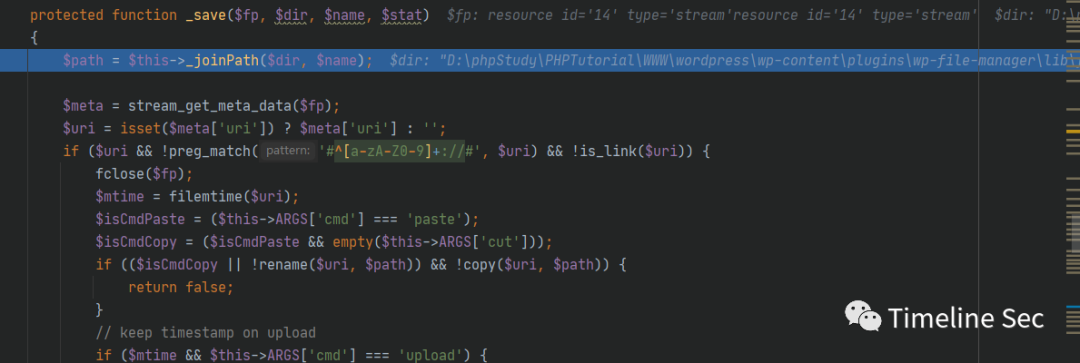The width and height of the screenshot is (1080, 363).
Task: Click the $meta variable being assigned
Action: [x=83, y=105]
